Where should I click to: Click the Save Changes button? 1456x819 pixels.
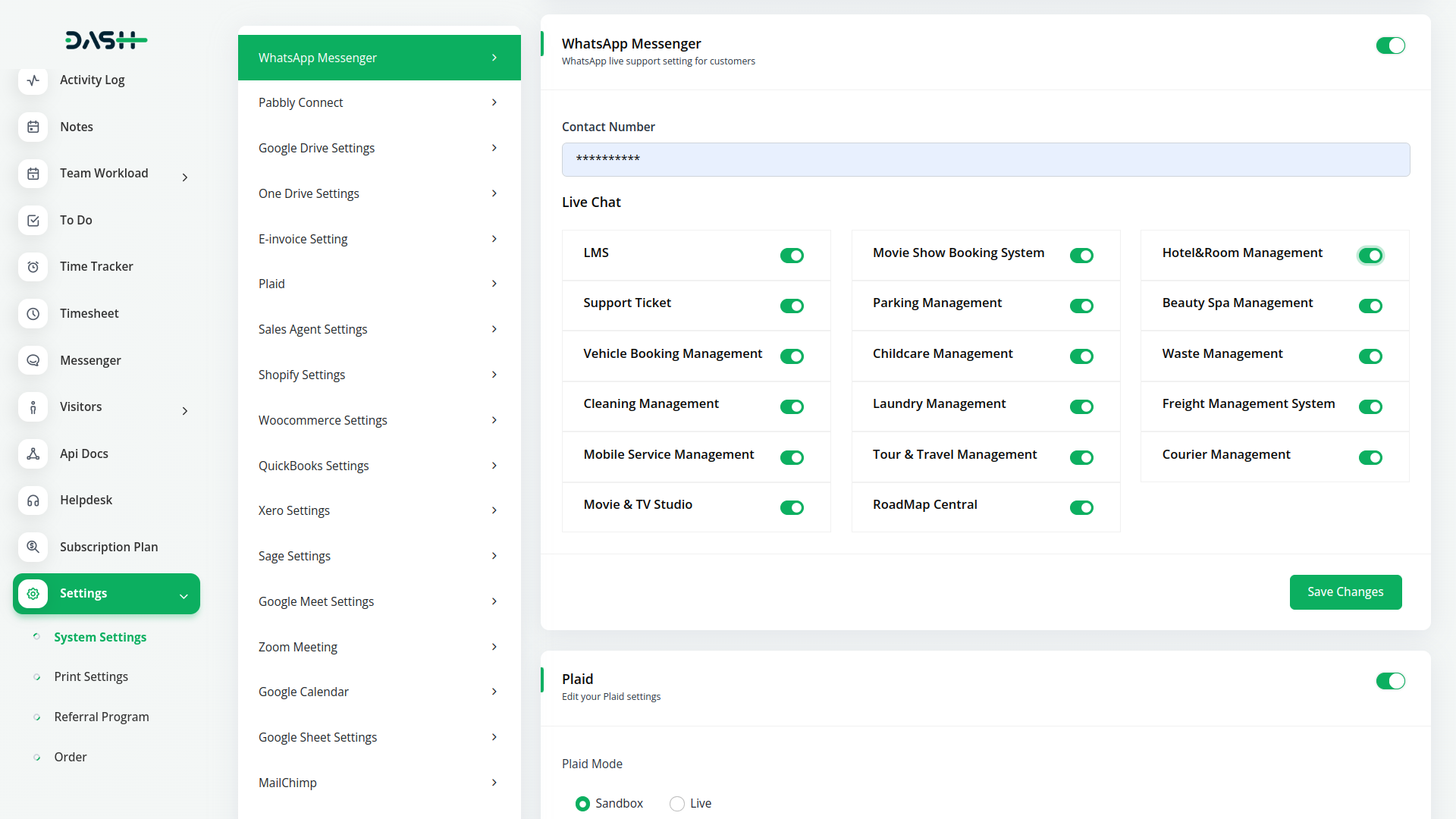point(1345,592)
